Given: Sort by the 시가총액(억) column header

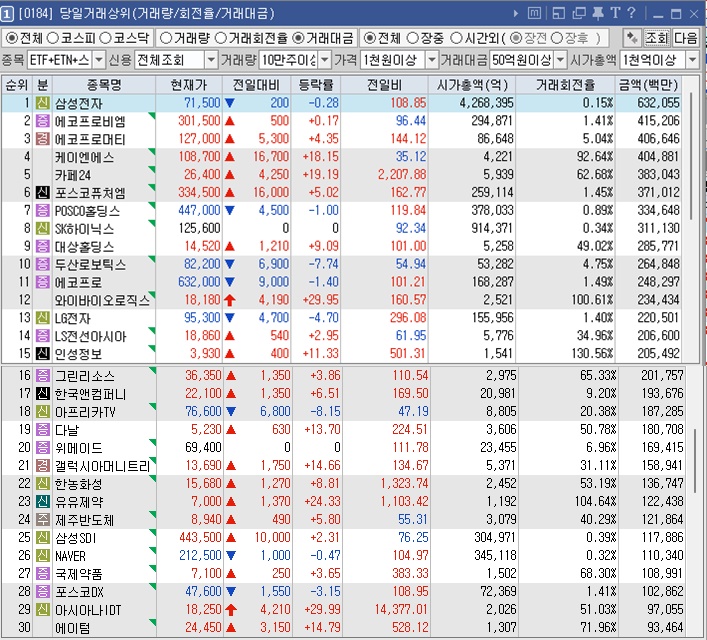Looking at the screenshot, I should [x=472, y=85].
